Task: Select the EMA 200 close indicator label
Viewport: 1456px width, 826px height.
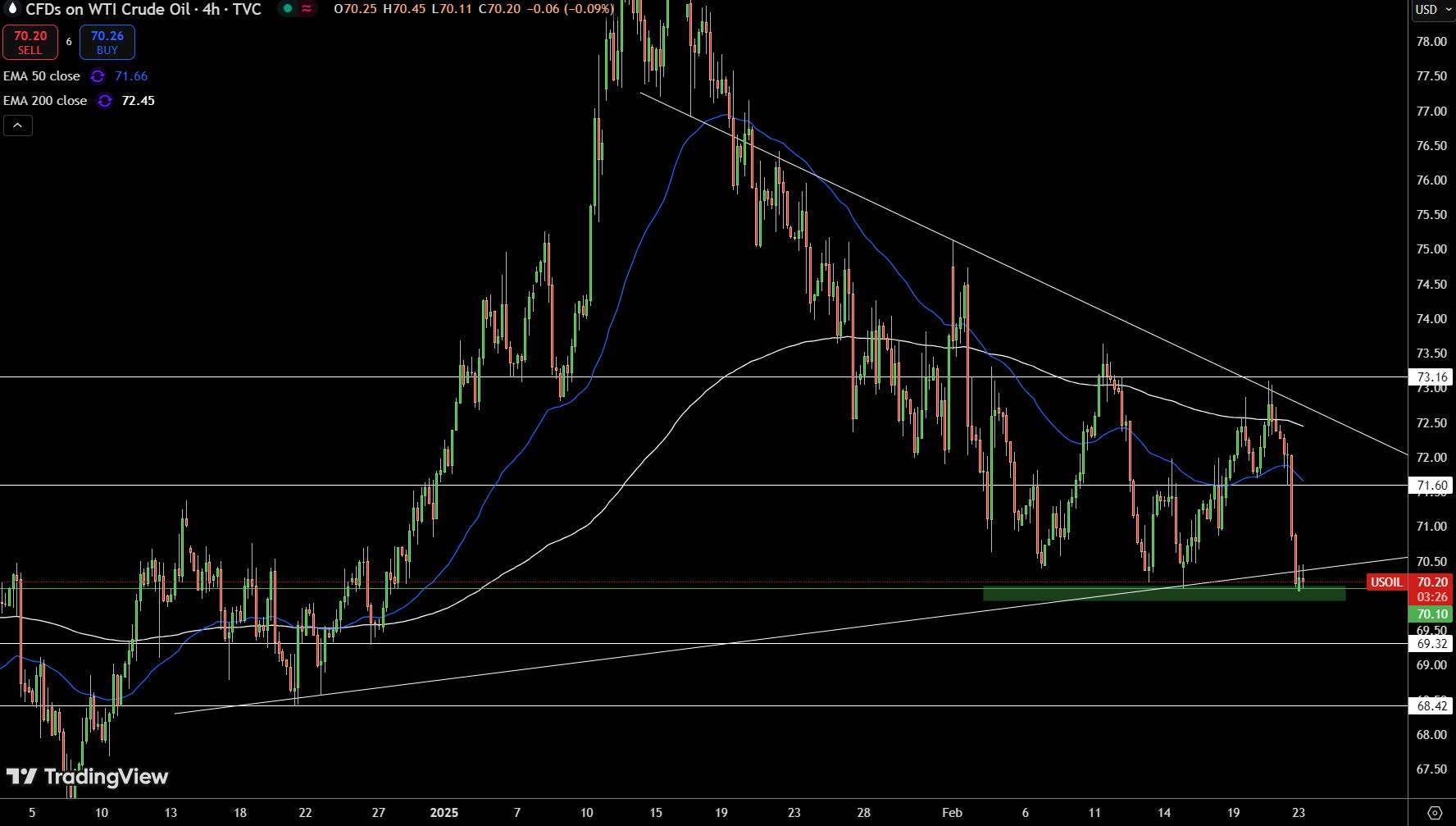Action: (x=45, y=101)
